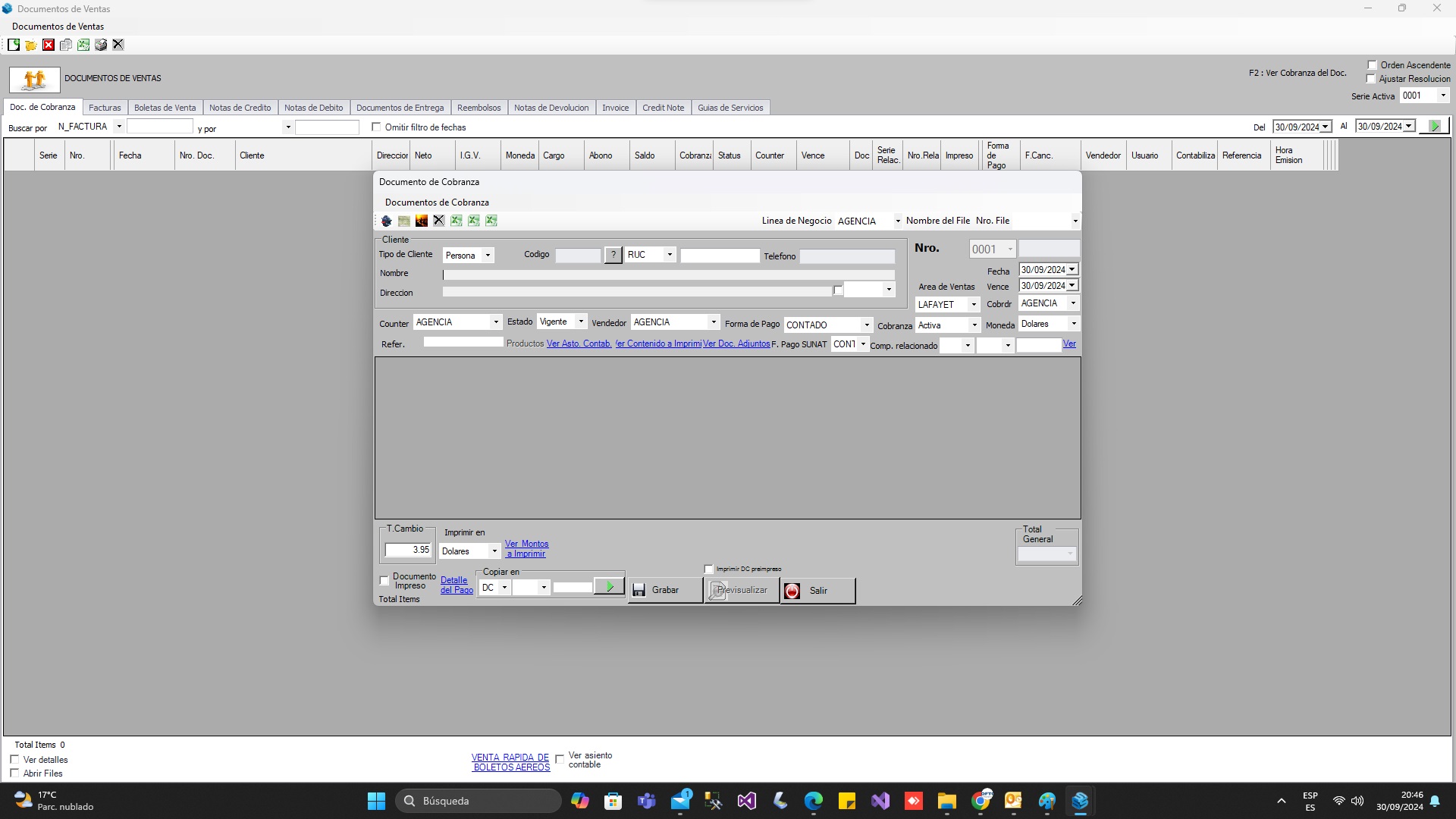Viewport: 1456px width, 819px height.
Task: Open the Ver Asto. Contab. link
Action: pyautogui.click(x=579, y=344)
